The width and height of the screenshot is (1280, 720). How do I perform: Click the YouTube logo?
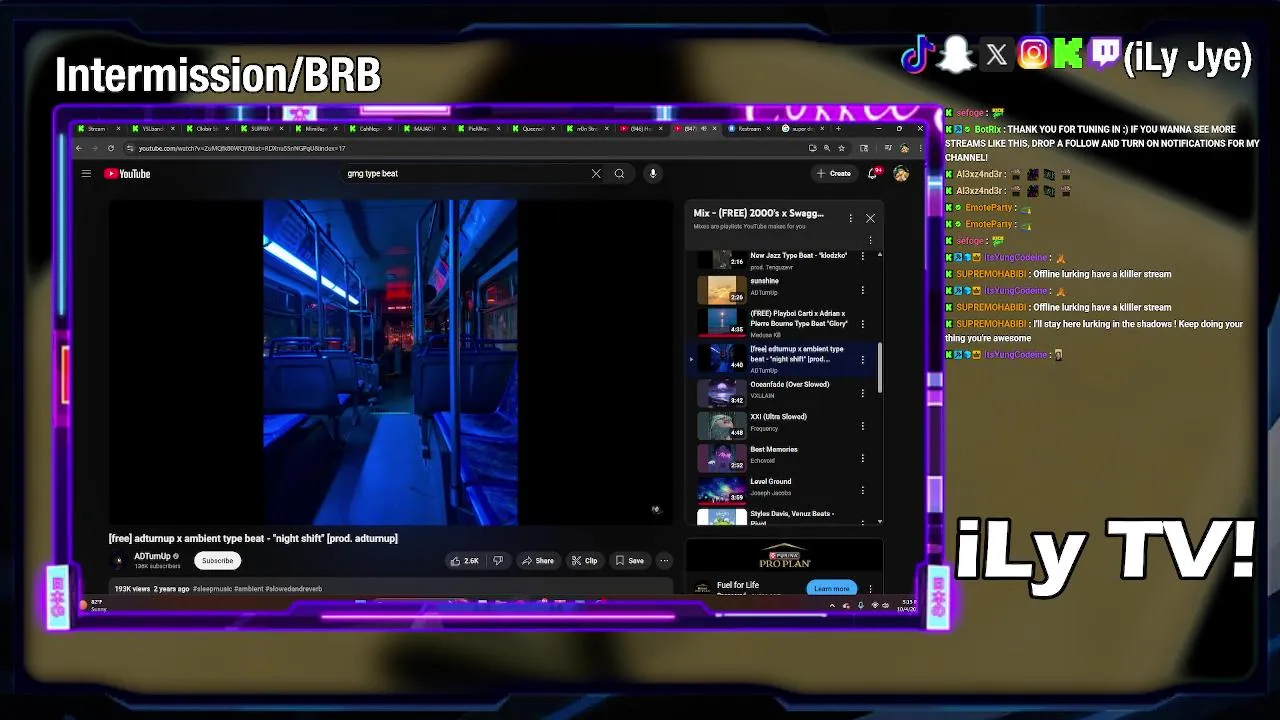point(127,174)
